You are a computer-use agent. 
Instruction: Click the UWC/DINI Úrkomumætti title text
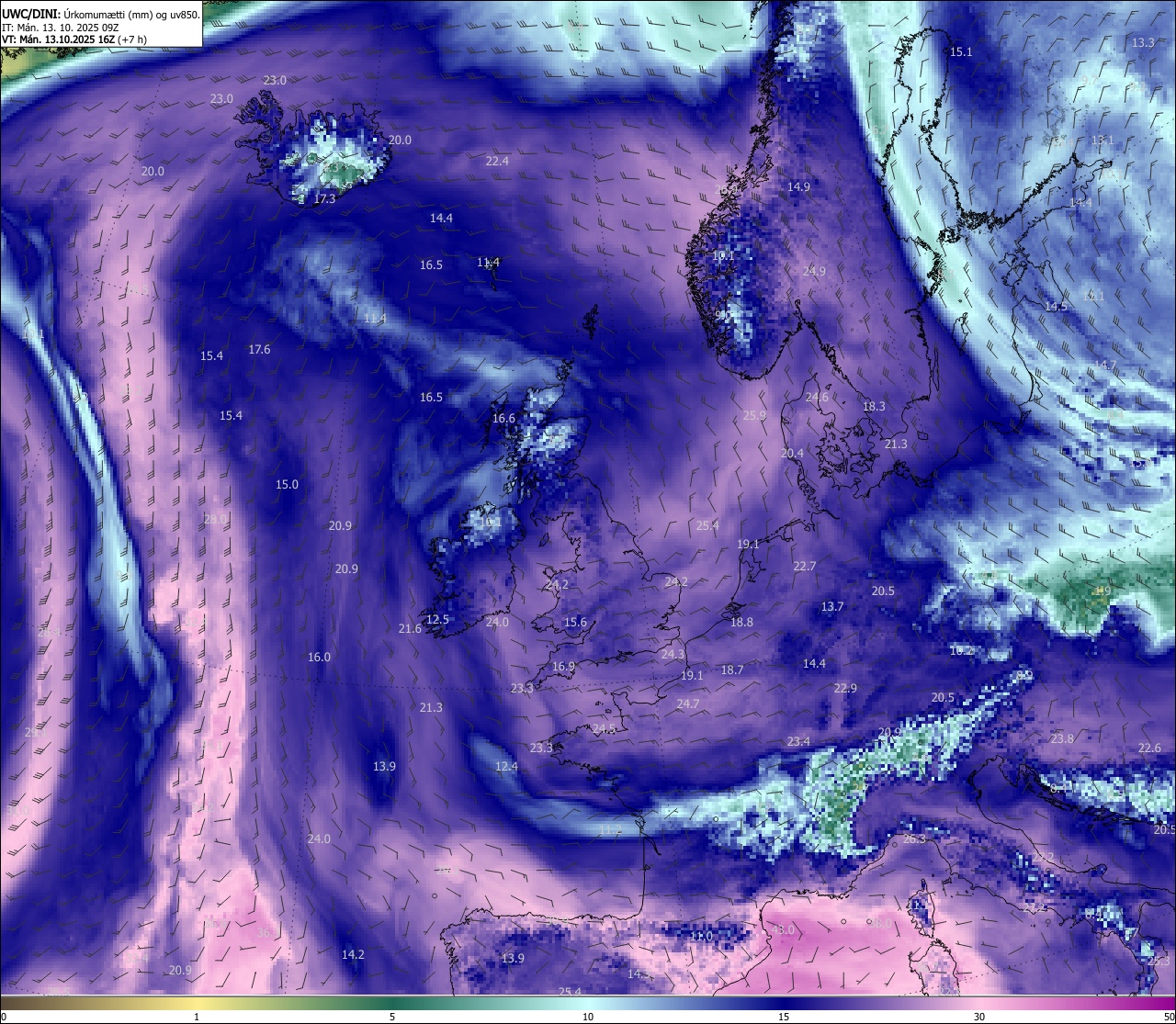[x=100, y=14]
